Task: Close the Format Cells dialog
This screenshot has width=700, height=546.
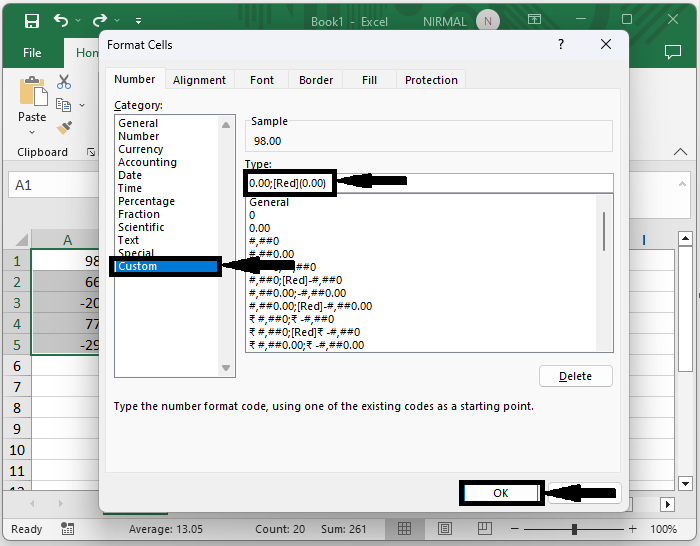Action: tap(606, 44)
